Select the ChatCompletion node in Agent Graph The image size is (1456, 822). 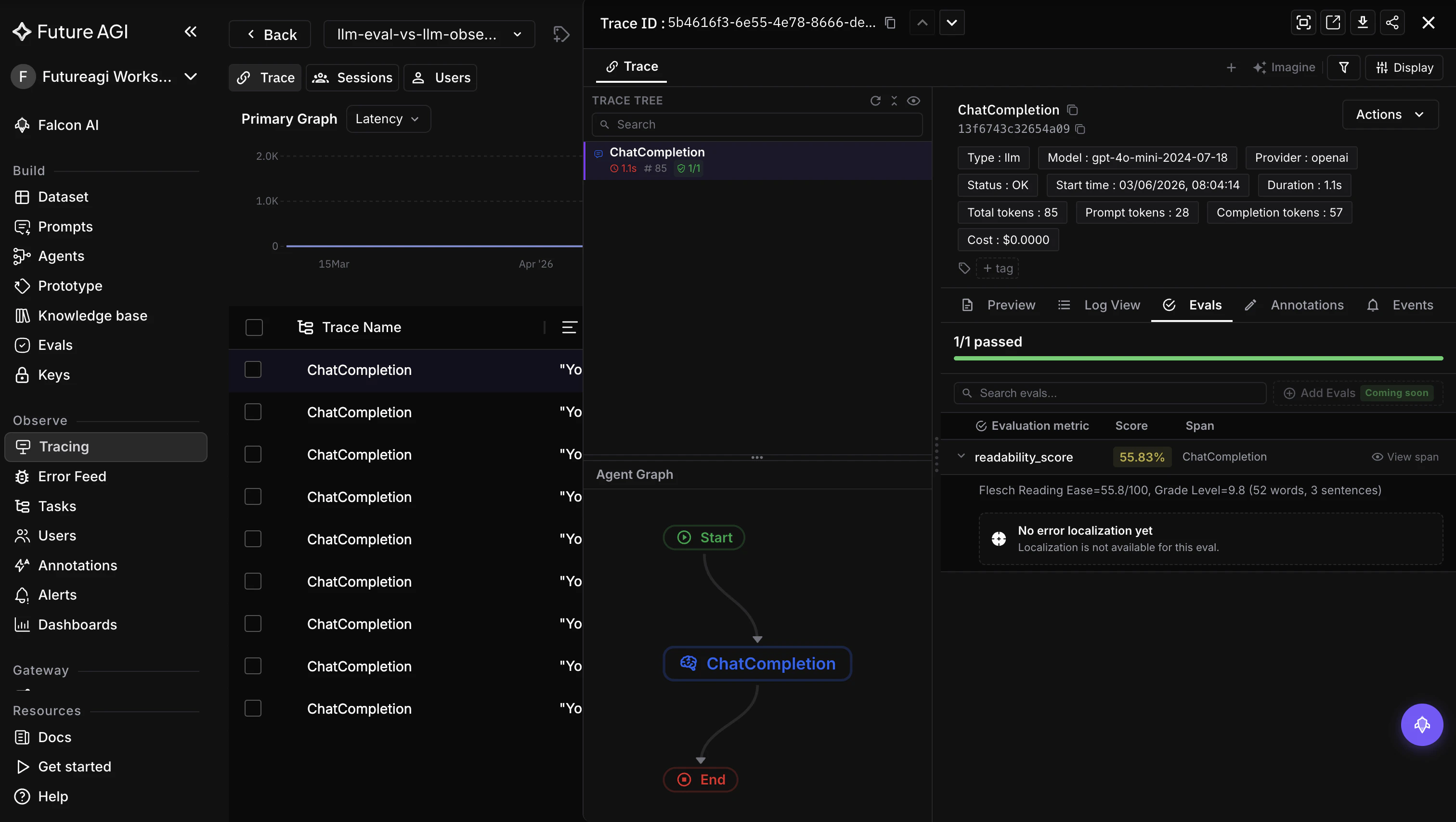[x=757, y=663]
